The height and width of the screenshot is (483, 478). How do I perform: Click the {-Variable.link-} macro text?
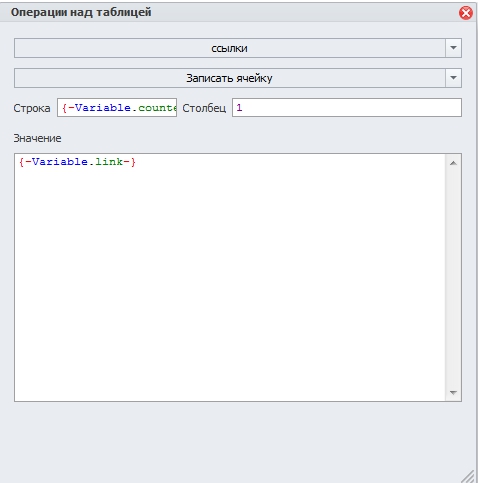(x=77, y=162)
